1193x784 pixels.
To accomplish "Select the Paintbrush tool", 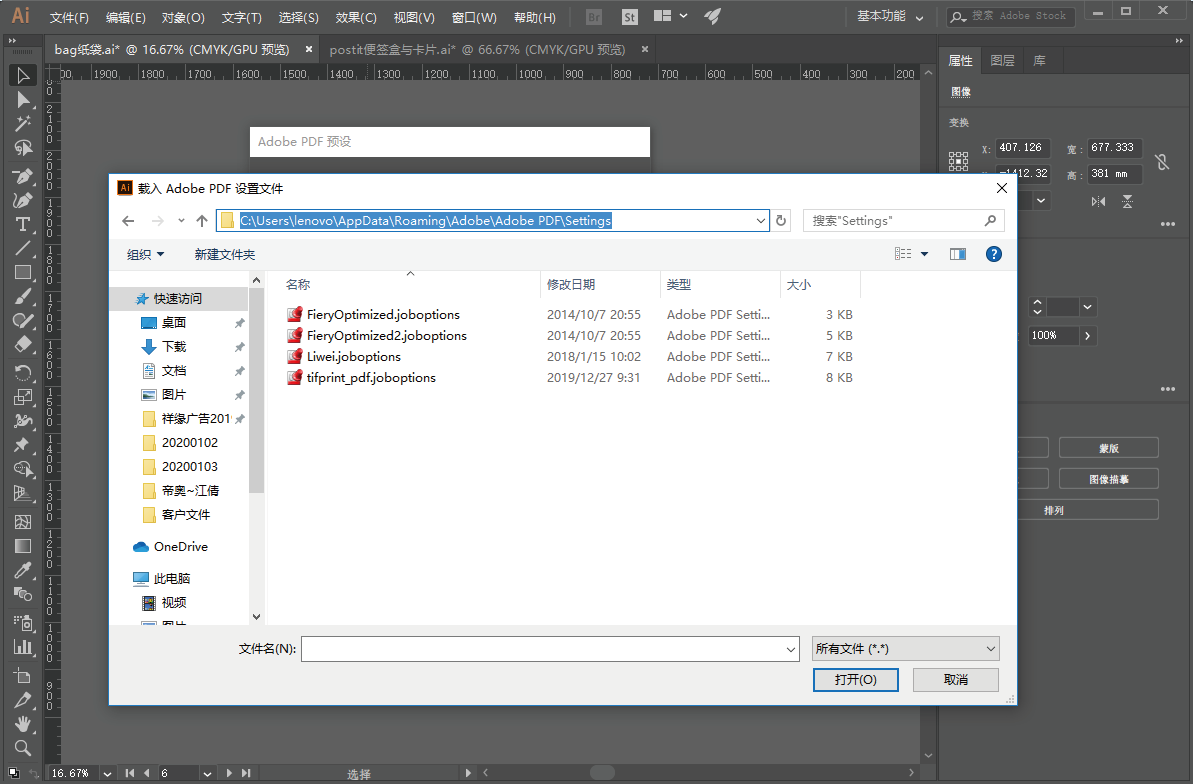I will pyautogui.click(x=23, y=297).
